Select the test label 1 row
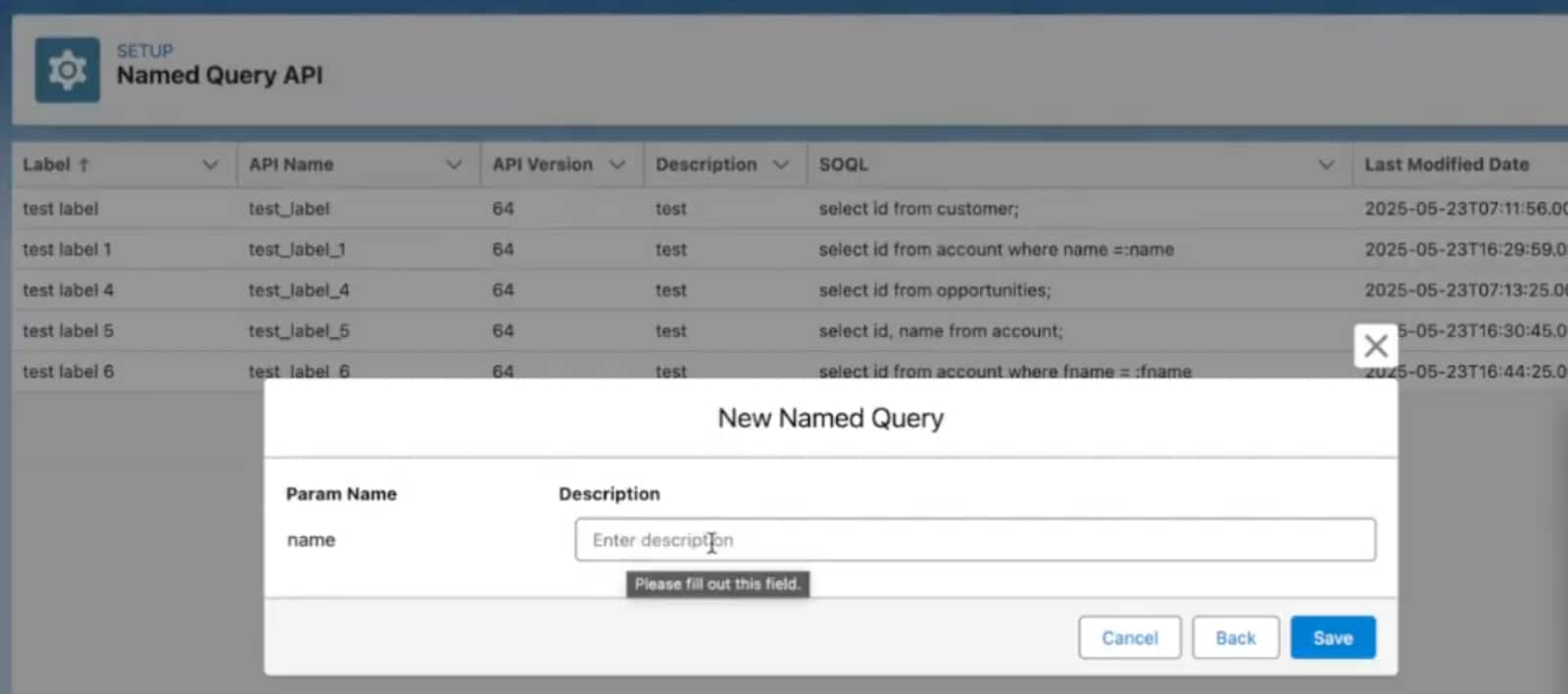 coord(67,250)
